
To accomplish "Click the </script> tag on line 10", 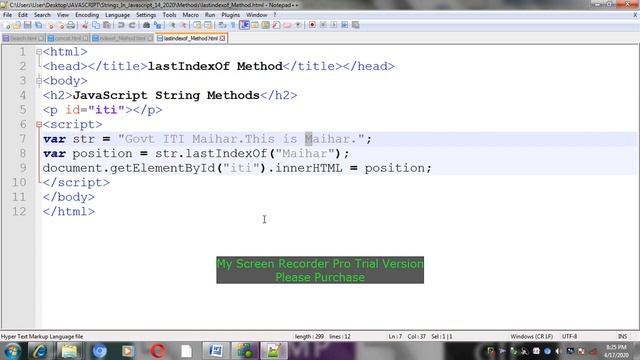I will coord(76,182).
